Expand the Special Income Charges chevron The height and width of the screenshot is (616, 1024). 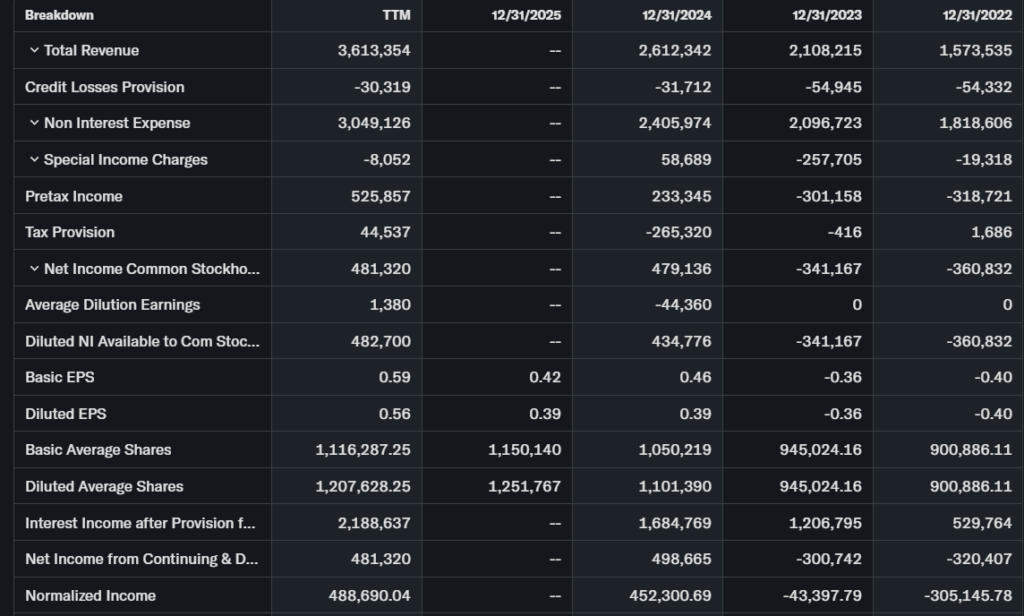click(34, 160)
